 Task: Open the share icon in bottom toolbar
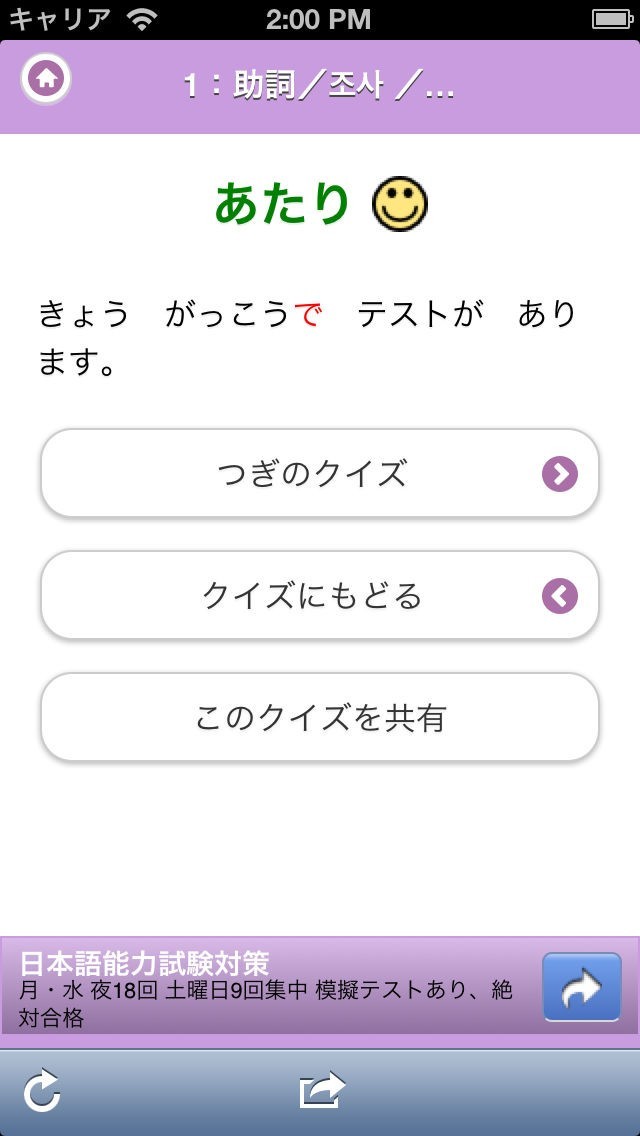[321, 1091]
